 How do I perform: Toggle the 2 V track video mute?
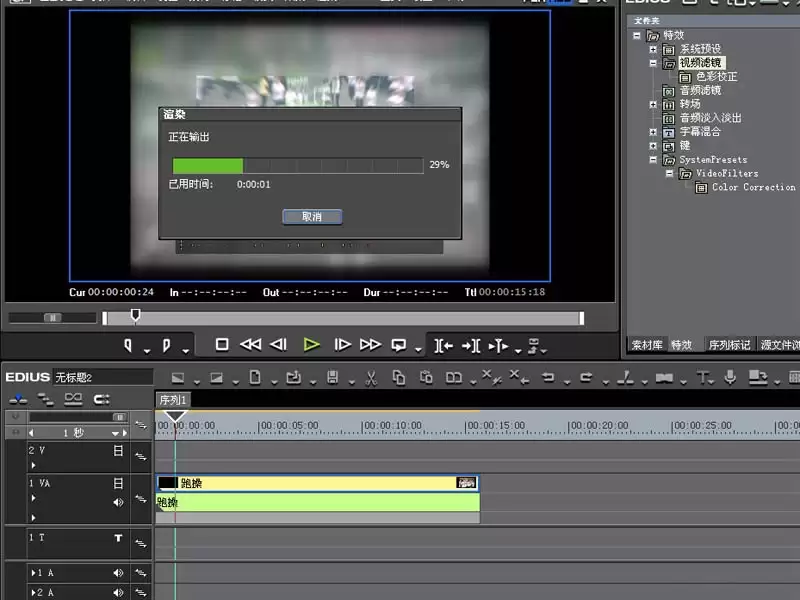pos(118,451)
